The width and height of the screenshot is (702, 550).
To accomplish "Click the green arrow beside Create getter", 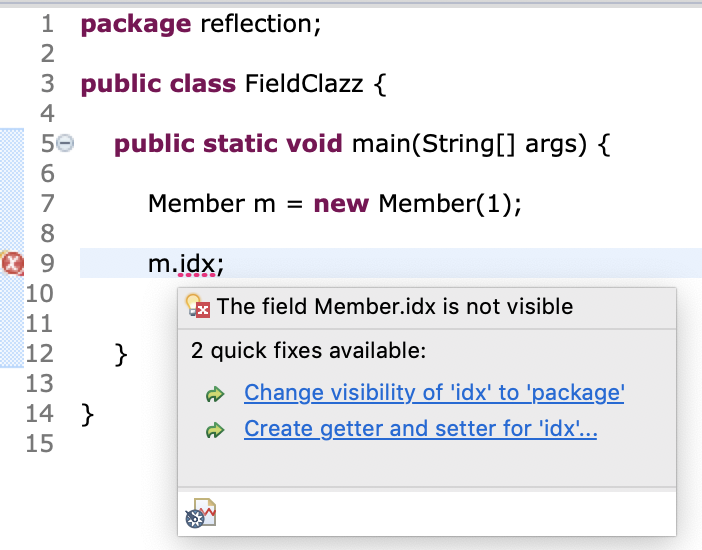I will tap(215, 430).
